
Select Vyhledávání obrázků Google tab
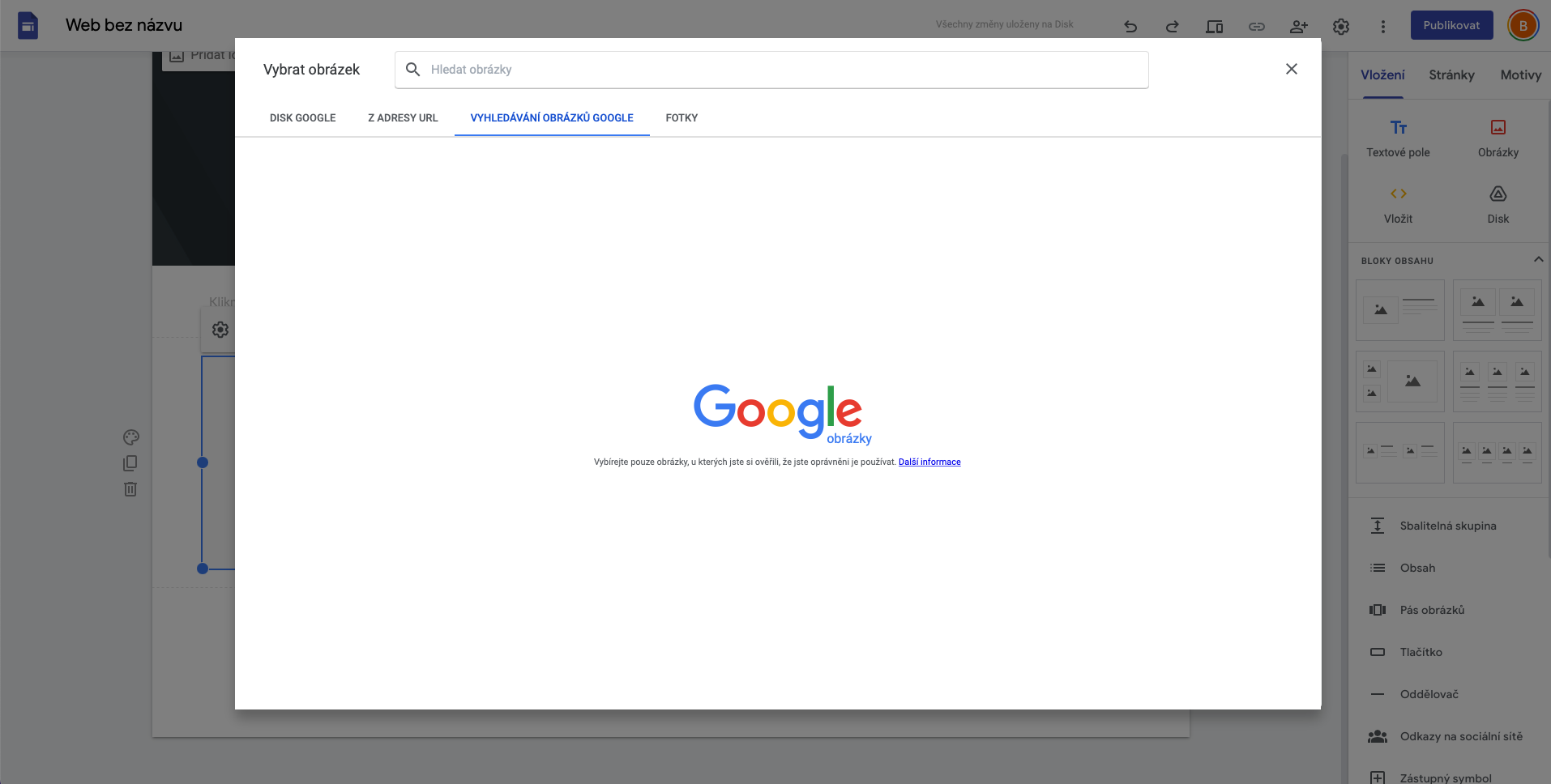(x=552, y=117)
